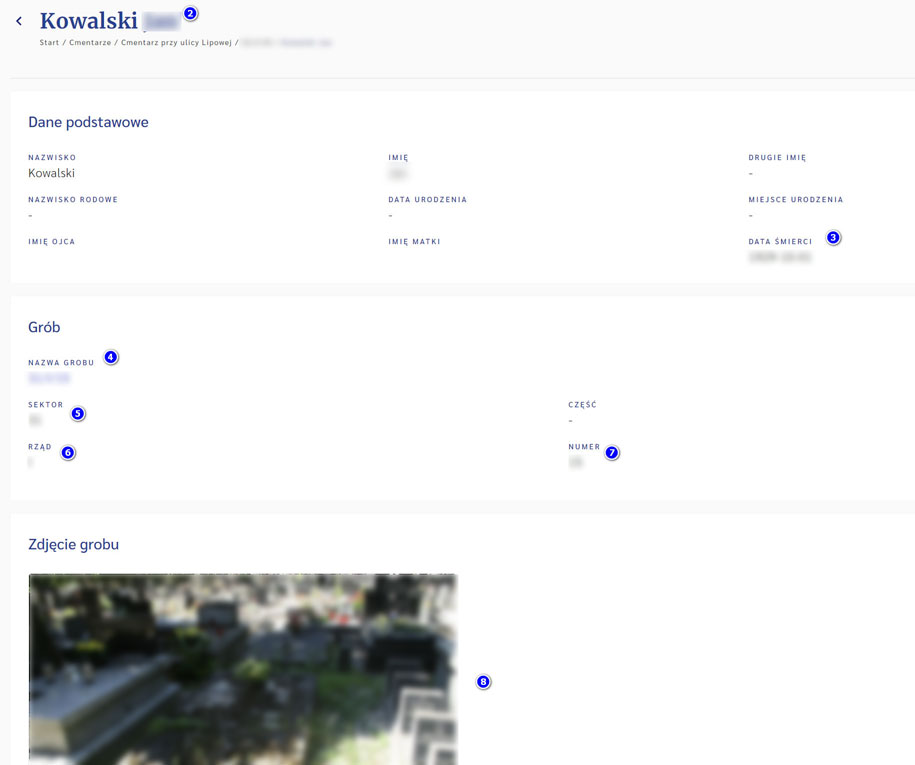915x765 pixels.
Task: Click marker 3 next to Data śmierci
Action: click(x=833, y=238)
